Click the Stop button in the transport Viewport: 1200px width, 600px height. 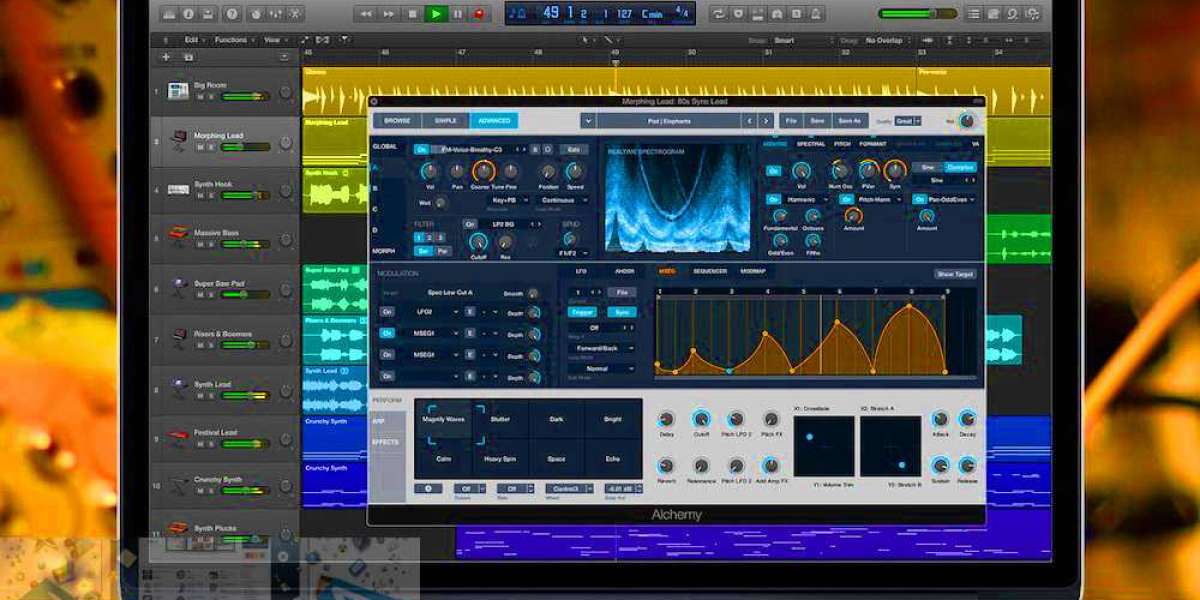click(x=413, y=14)
